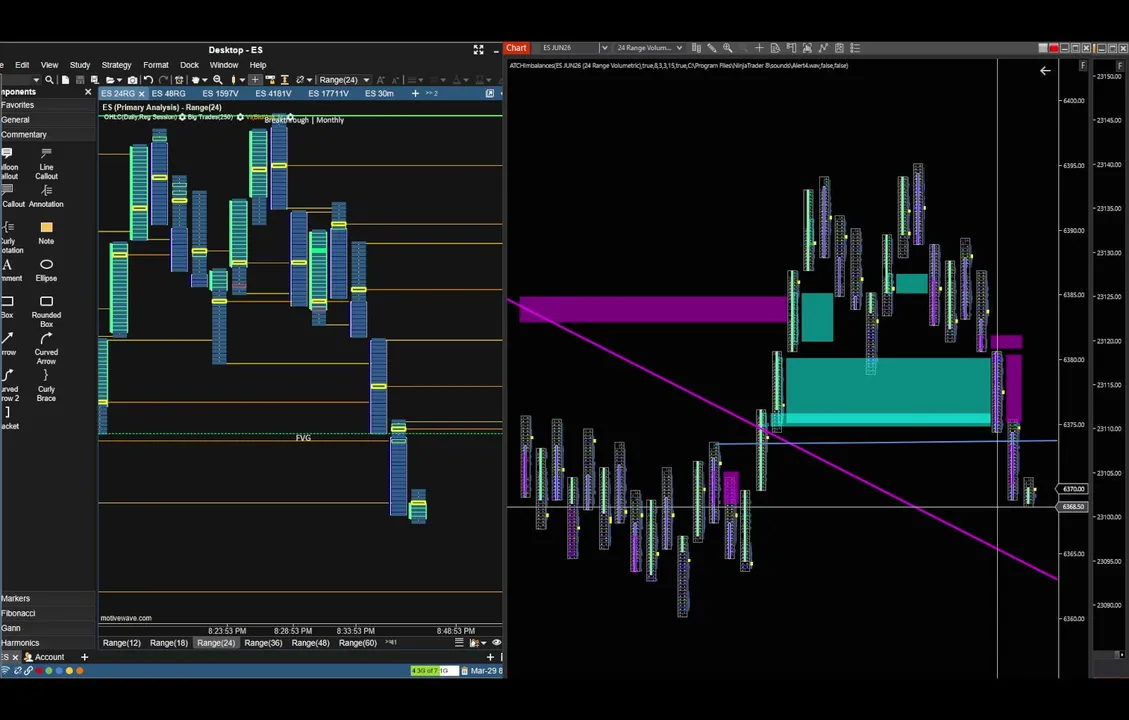Click the pop-out chart icon beside the chart tabs

coord(490,93)
